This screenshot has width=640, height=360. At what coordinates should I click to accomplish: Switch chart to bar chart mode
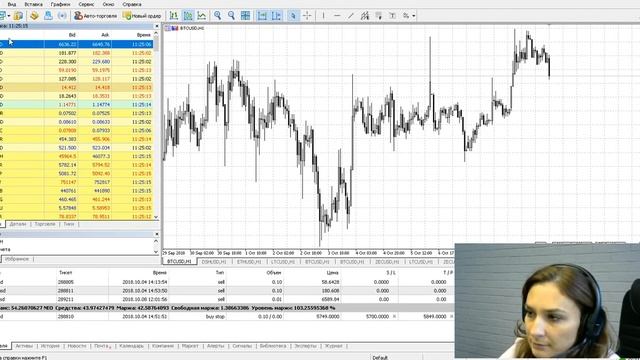click(x=174, y=16)
